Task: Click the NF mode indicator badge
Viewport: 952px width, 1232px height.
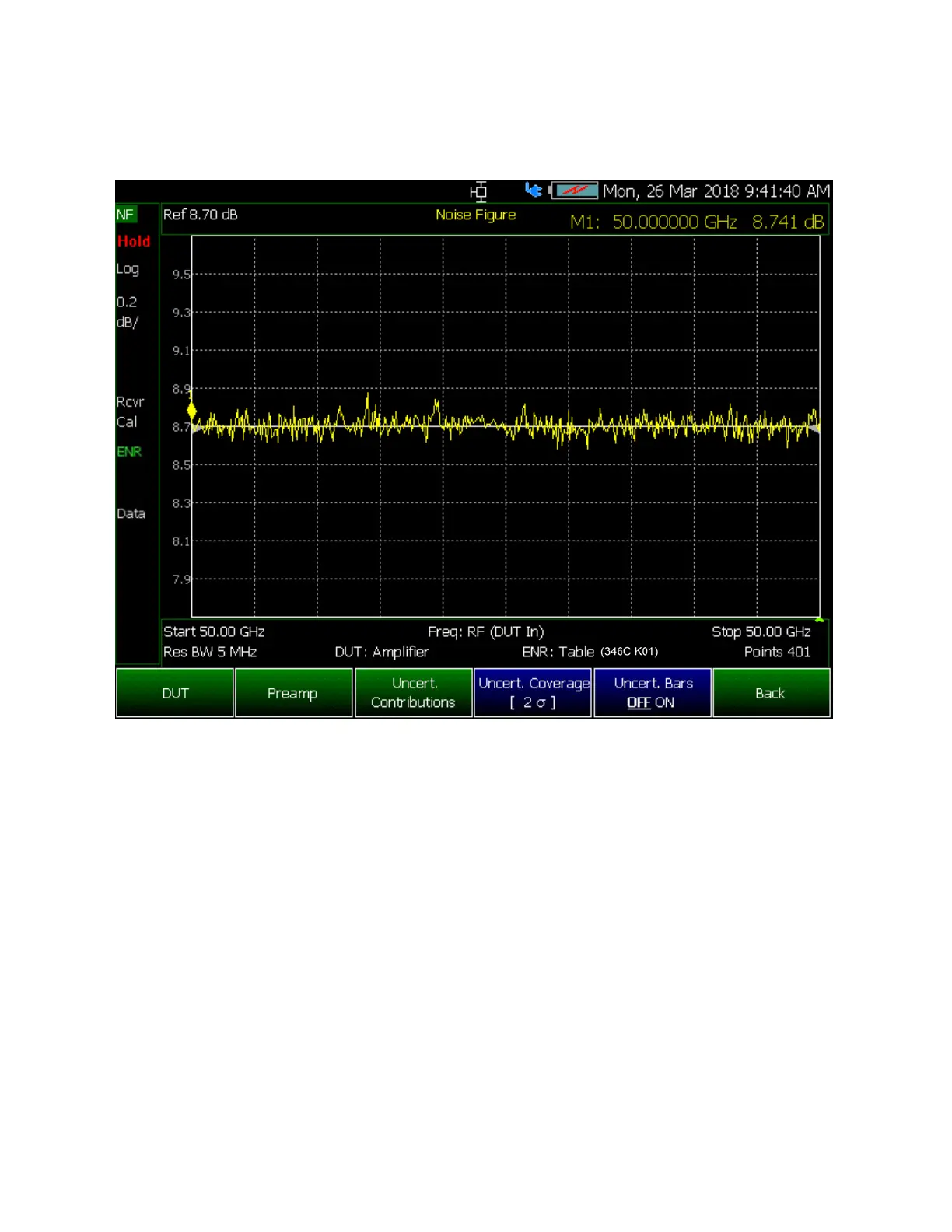Action: (125, 215)
